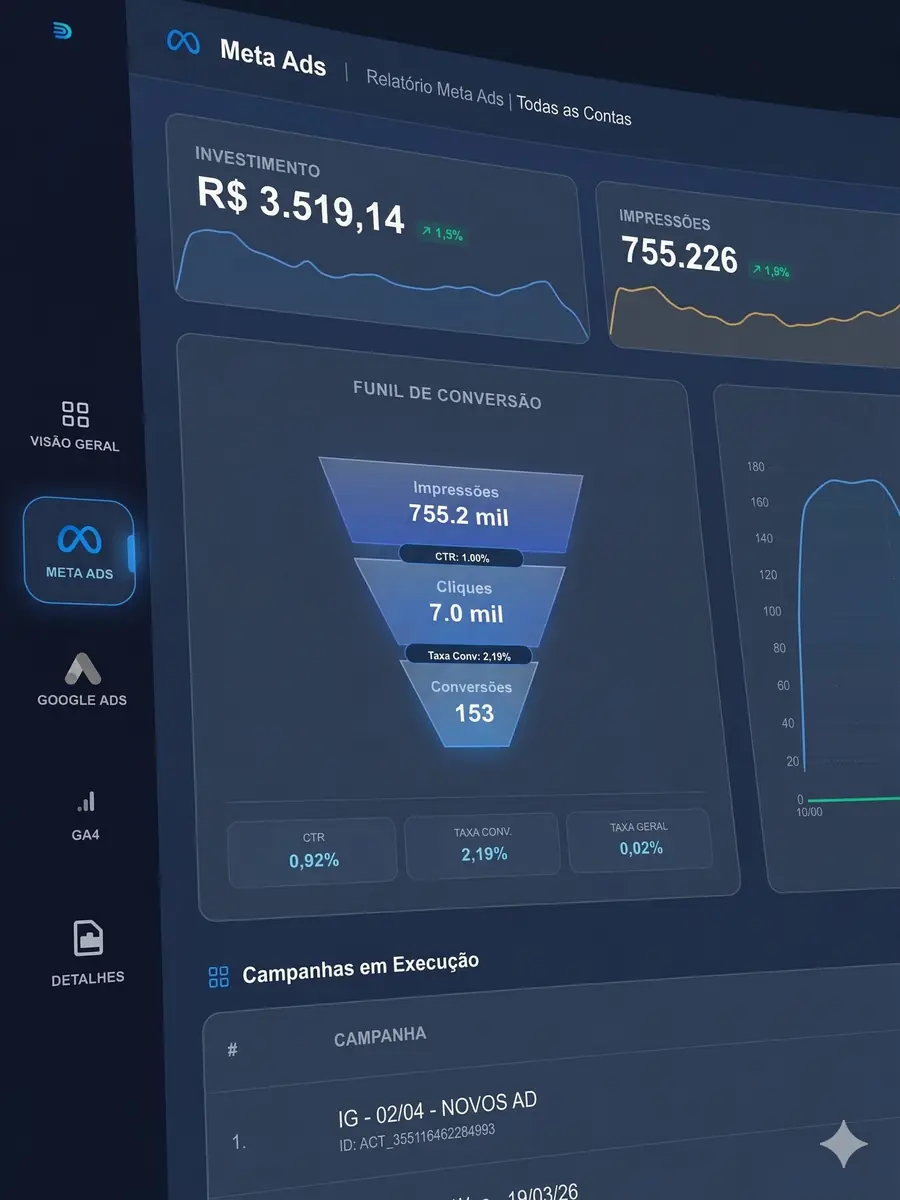This screenshot has height=1200, width=900.
Task: Click grid icon beside Campanhas em Execução
Action: click(x=218, y=977)
